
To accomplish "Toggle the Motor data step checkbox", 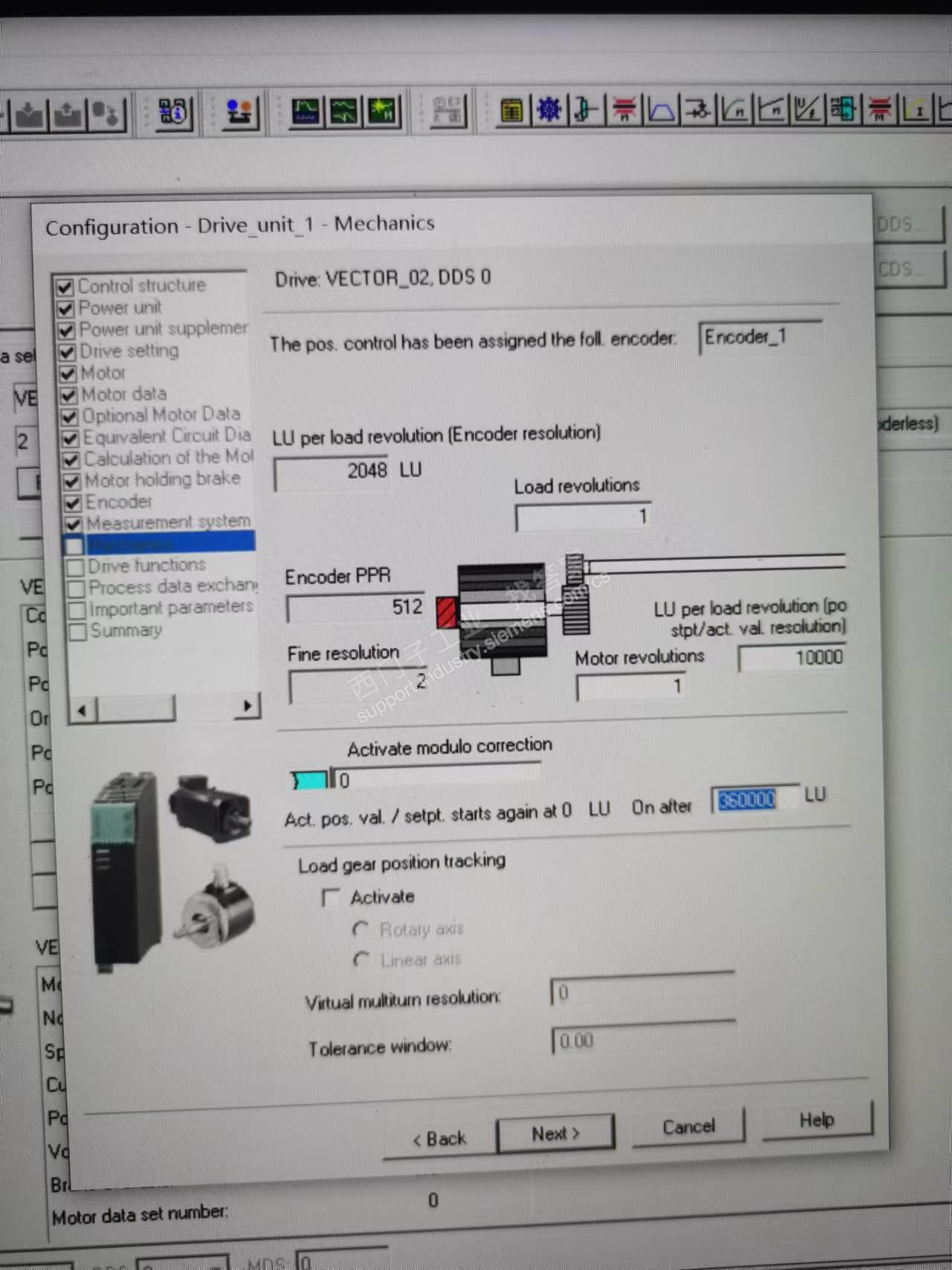I will pos(68,395).
